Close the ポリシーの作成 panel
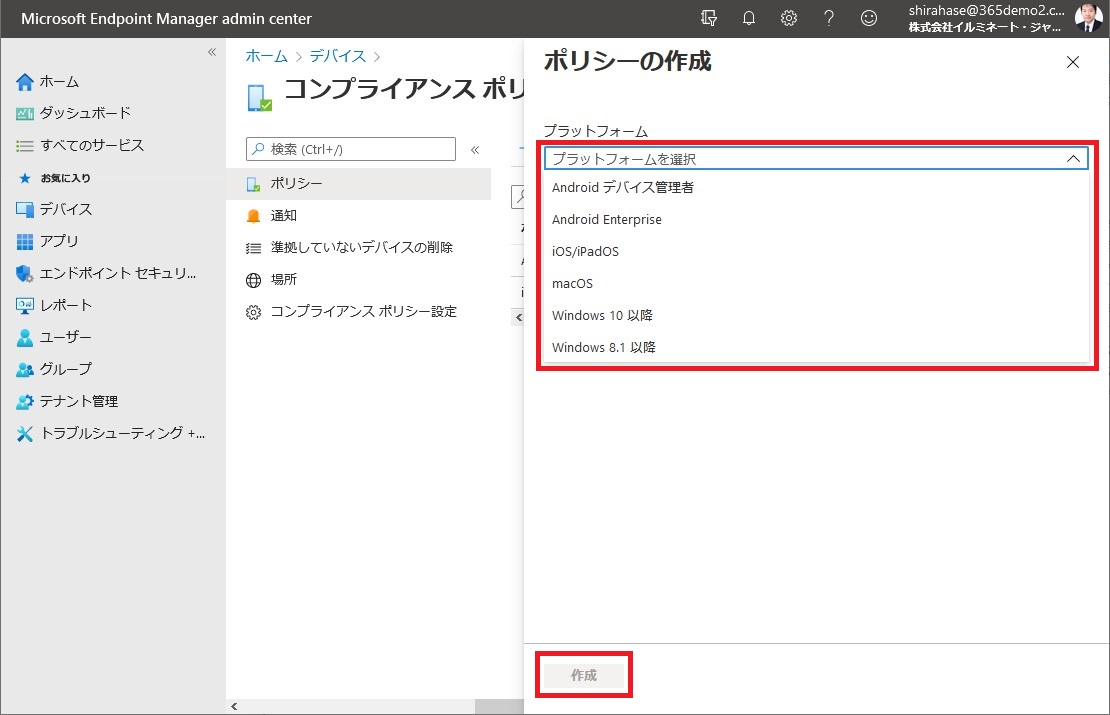 click(x=1072, y=62)
